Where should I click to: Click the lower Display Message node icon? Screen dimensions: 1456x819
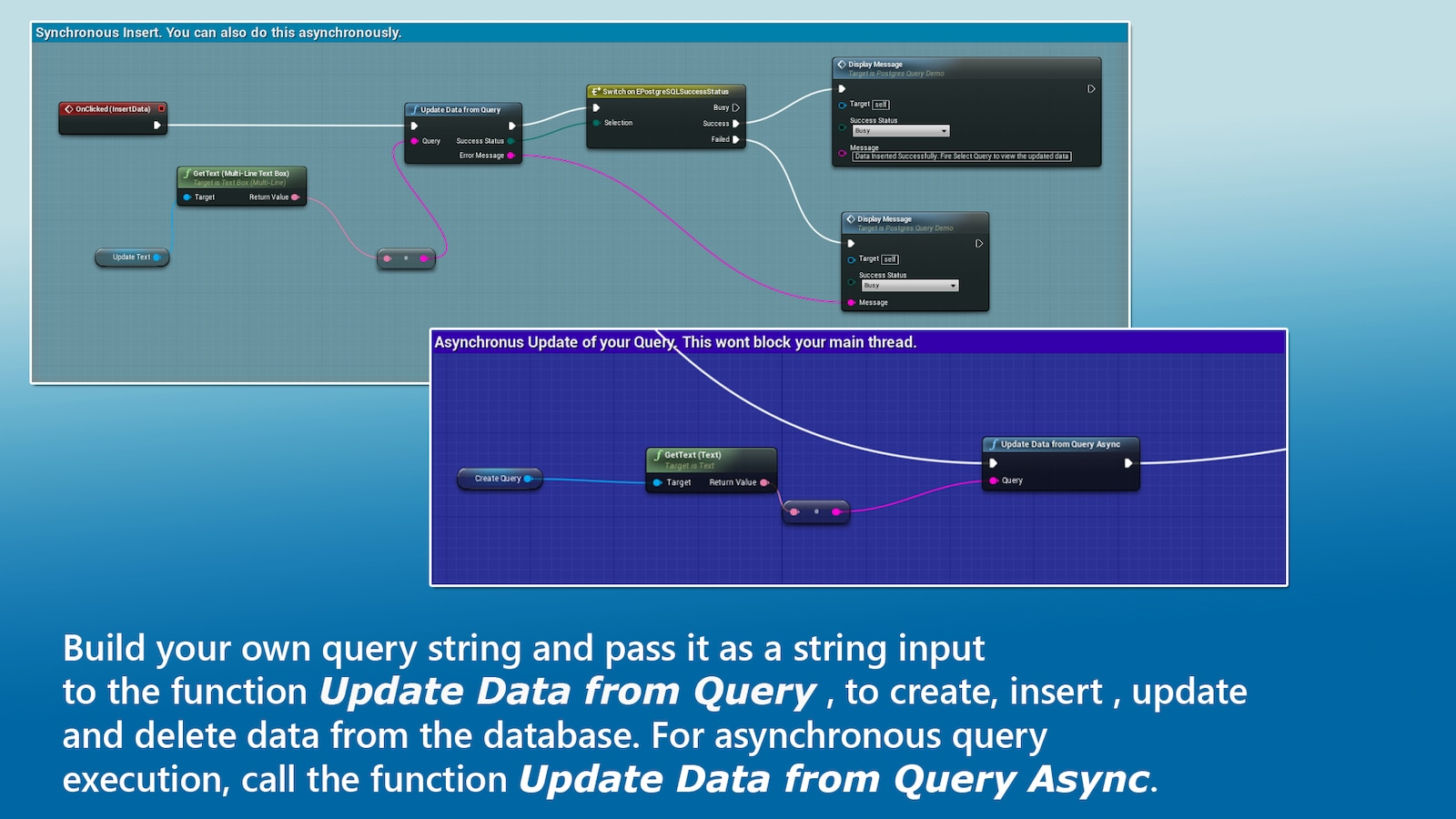[851, 219]
